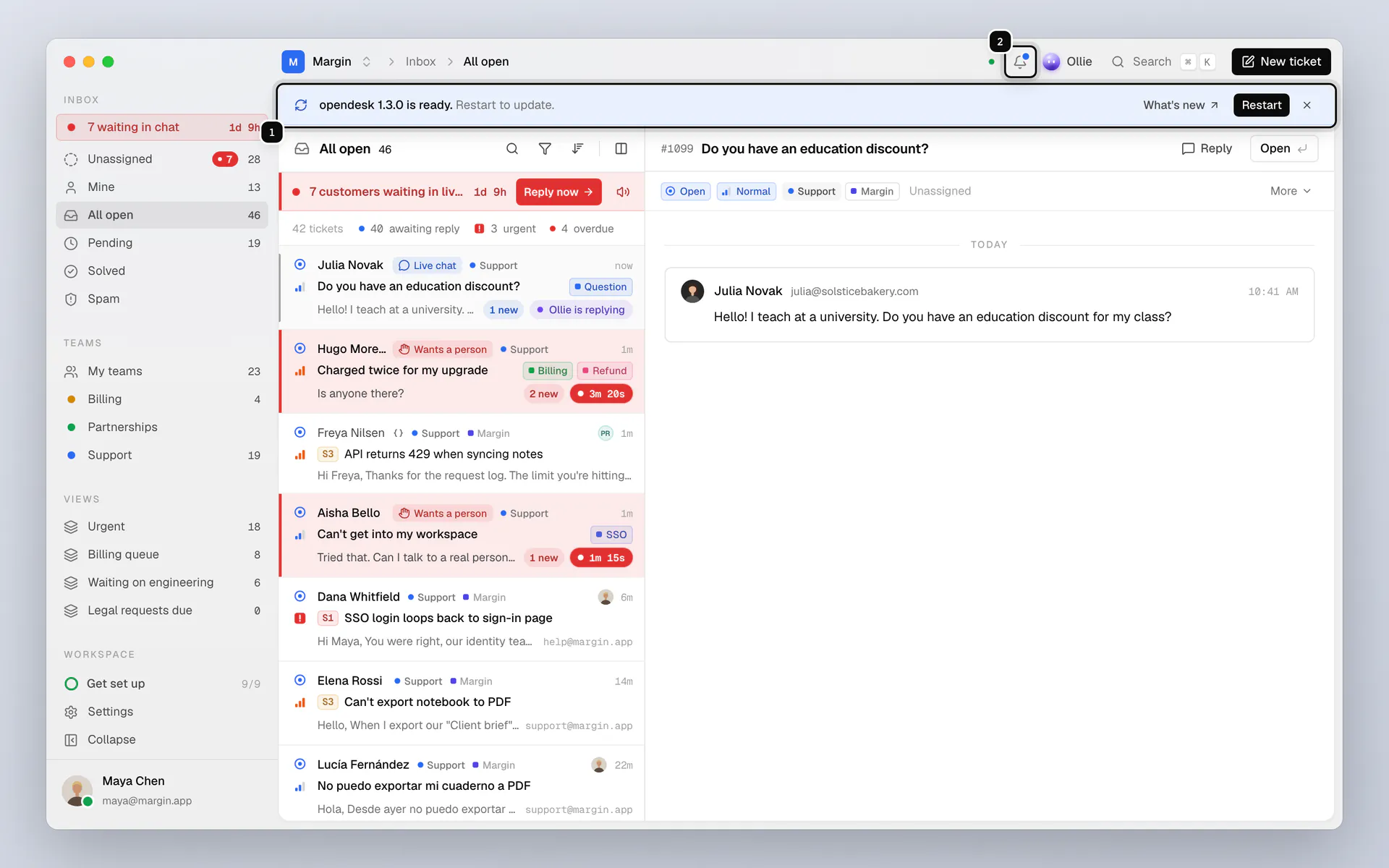Click the Restart button
This screenshot has height=868, width=1389.
pos(1261,105)
